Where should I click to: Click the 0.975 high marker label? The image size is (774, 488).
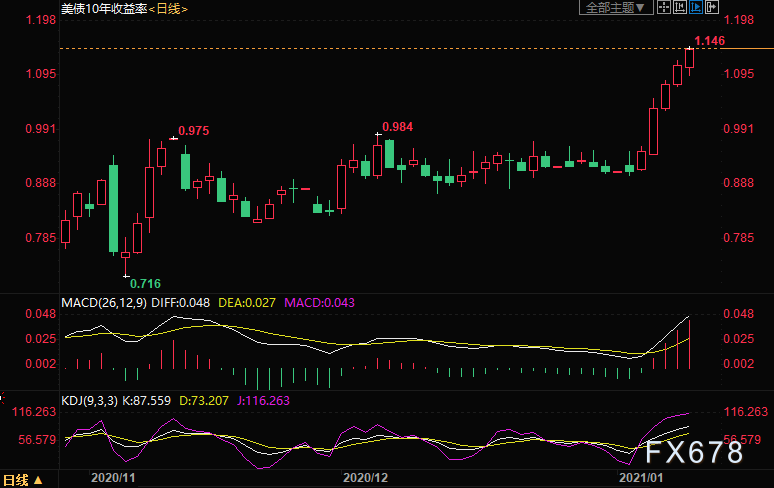tap(194, 131)
